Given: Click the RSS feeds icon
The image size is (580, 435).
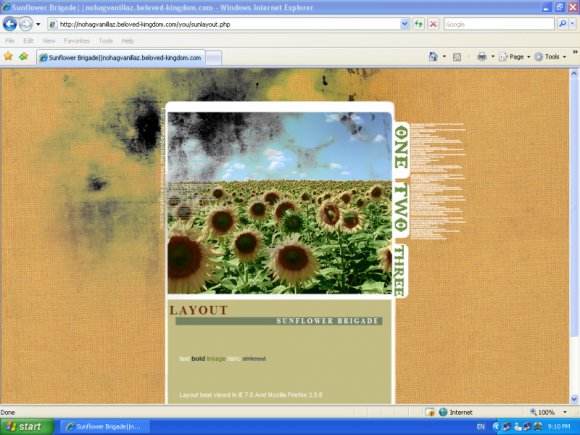Looking at the screenshot, I should point(457,57).
